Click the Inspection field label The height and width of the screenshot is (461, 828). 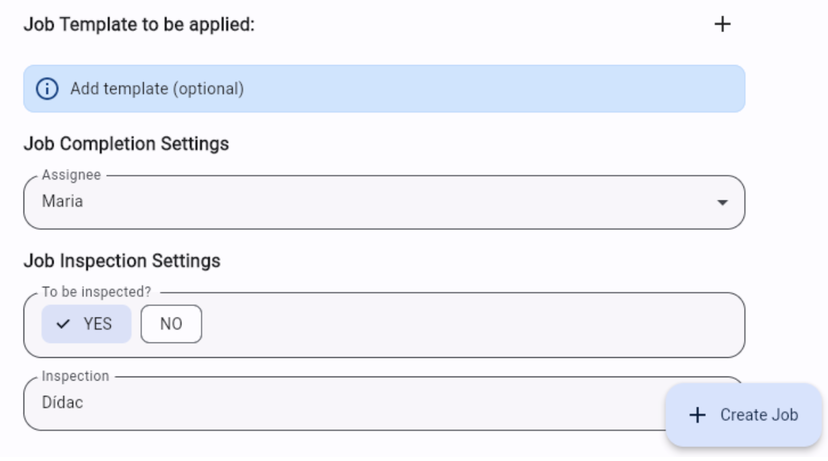point(75,376)
